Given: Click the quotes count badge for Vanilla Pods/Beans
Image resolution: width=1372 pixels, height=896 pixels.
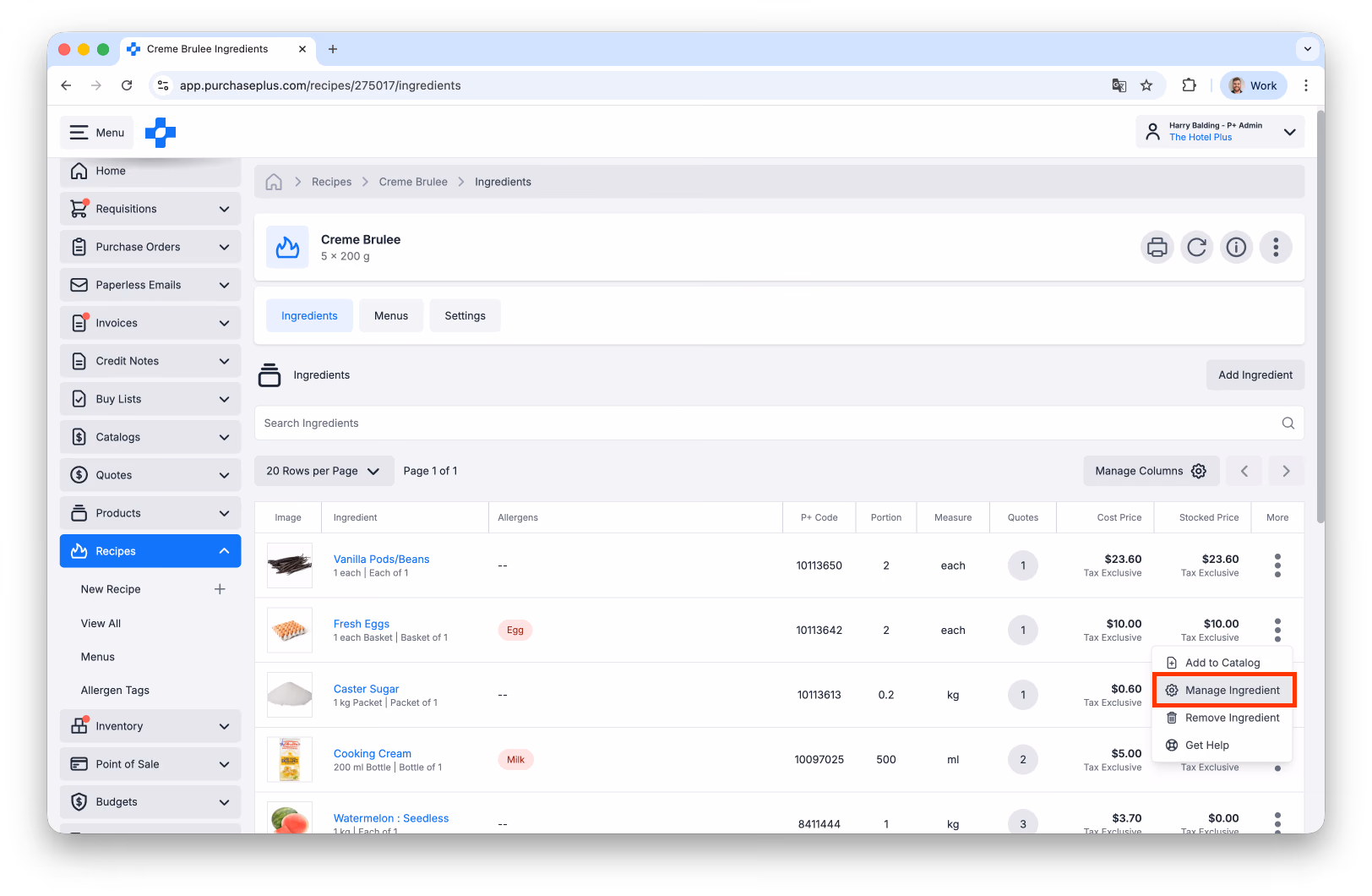Looking at the screenshot, I should pos(1023,565).
